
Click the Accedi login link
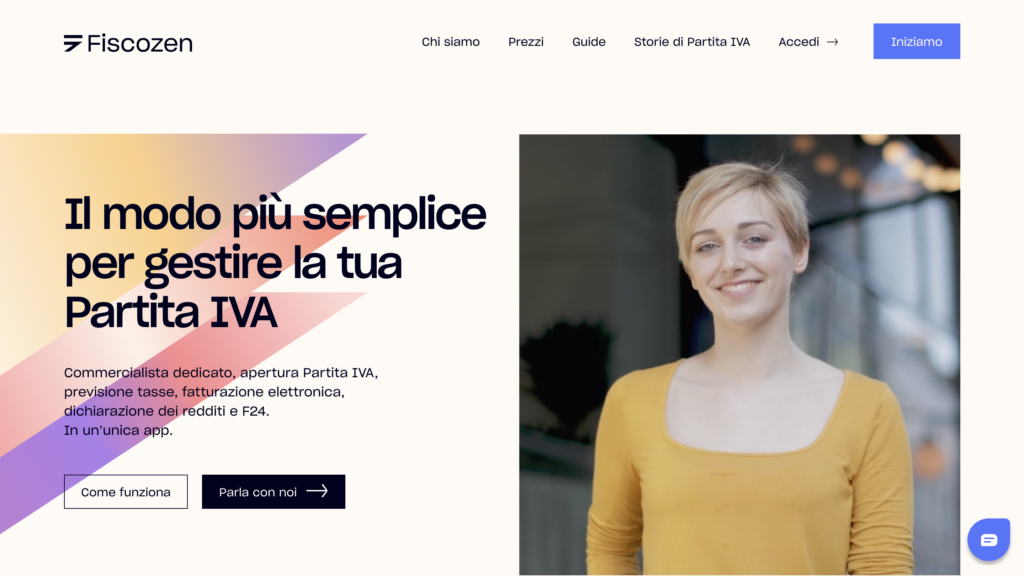[x=799, y=42]
